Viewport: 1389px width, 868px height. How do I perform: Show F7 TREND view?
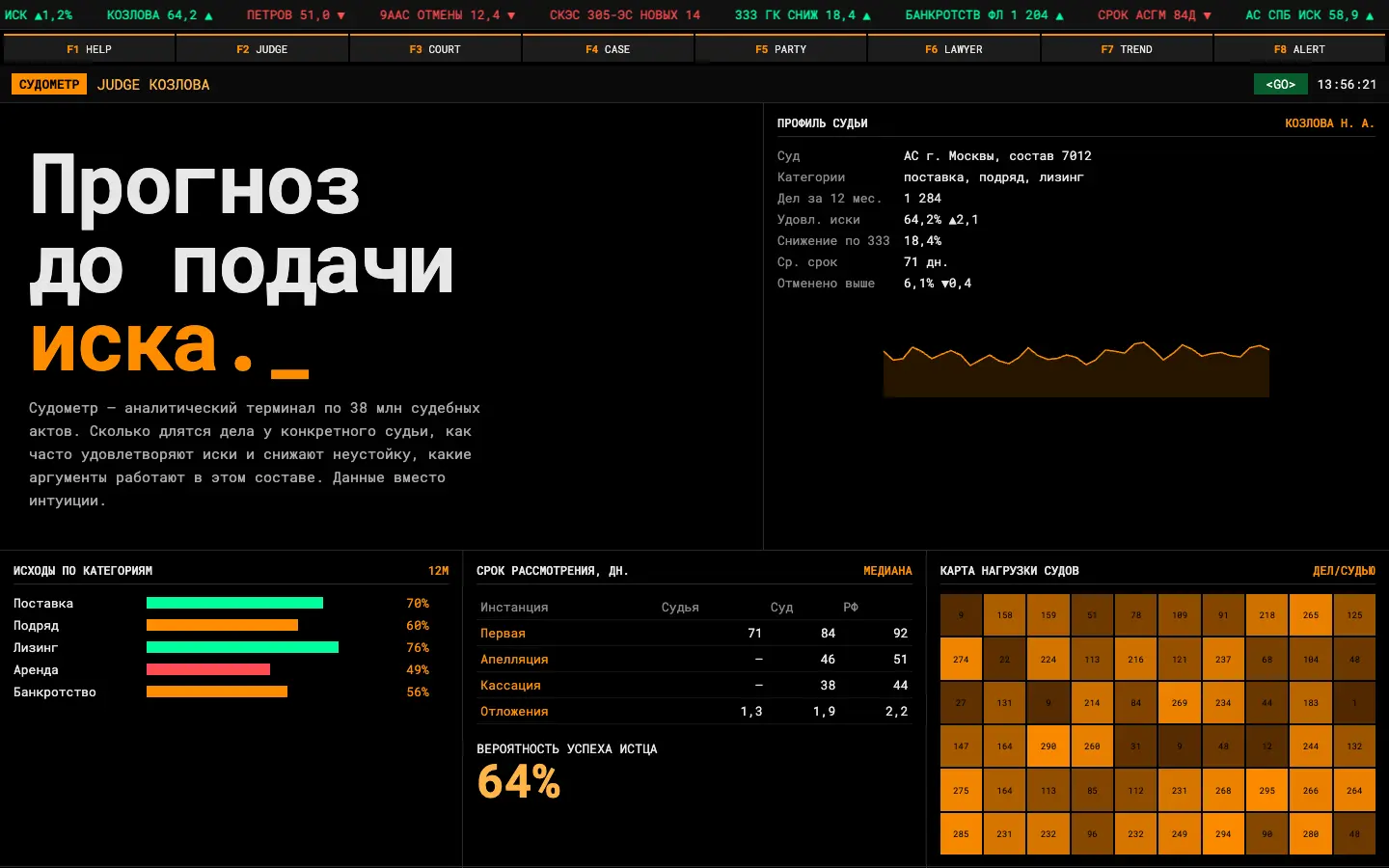click(1127, 48)
